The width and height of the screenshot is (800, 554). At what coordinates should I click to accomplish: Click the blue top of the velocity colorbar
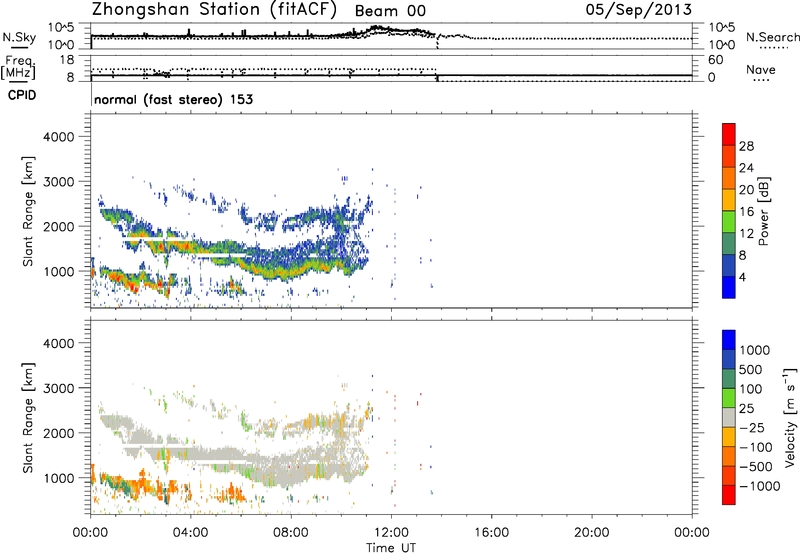[729, 340]
